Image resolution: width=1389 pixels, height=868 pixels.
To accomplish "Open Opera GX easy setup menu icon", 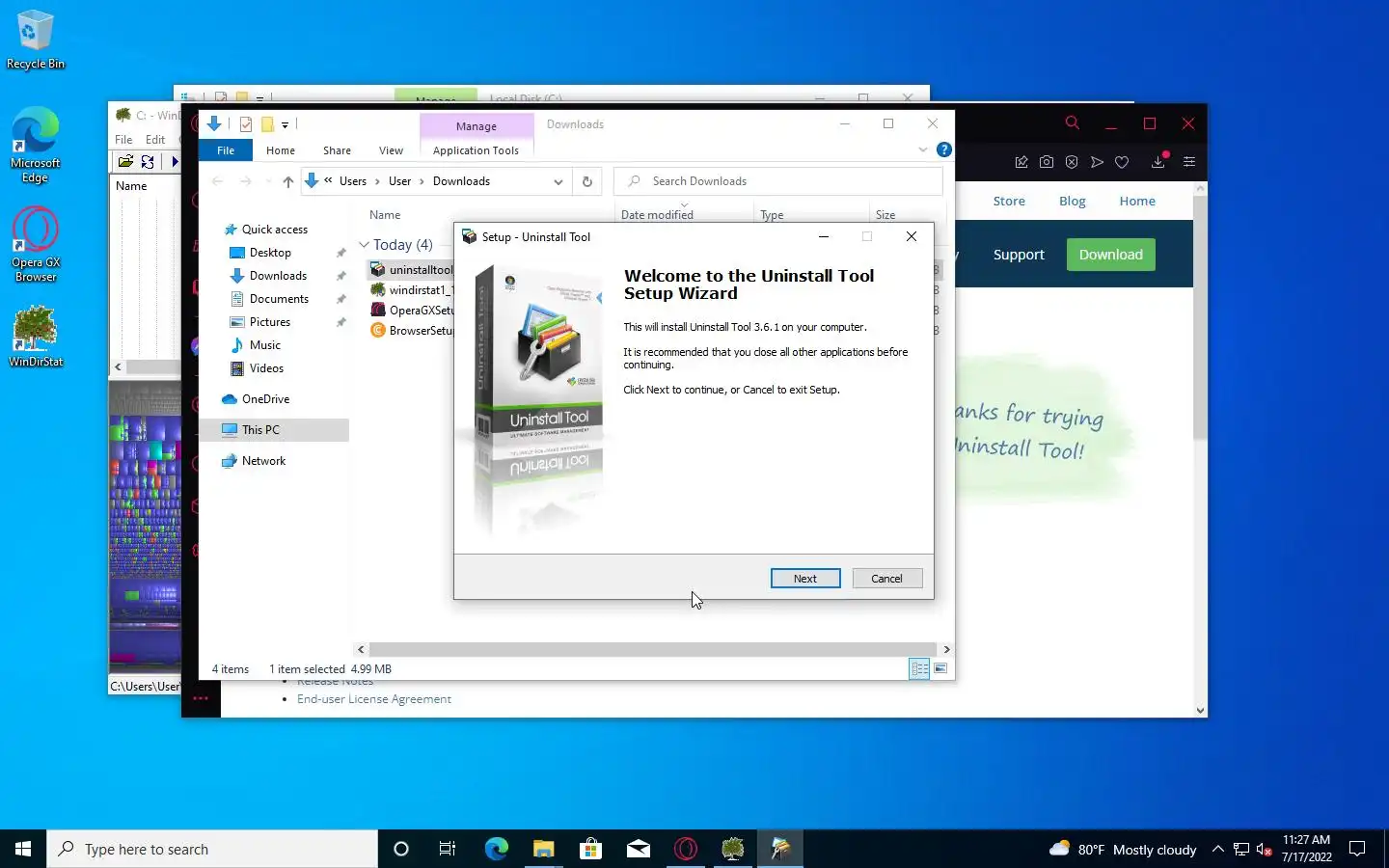I will [1189, 162].
